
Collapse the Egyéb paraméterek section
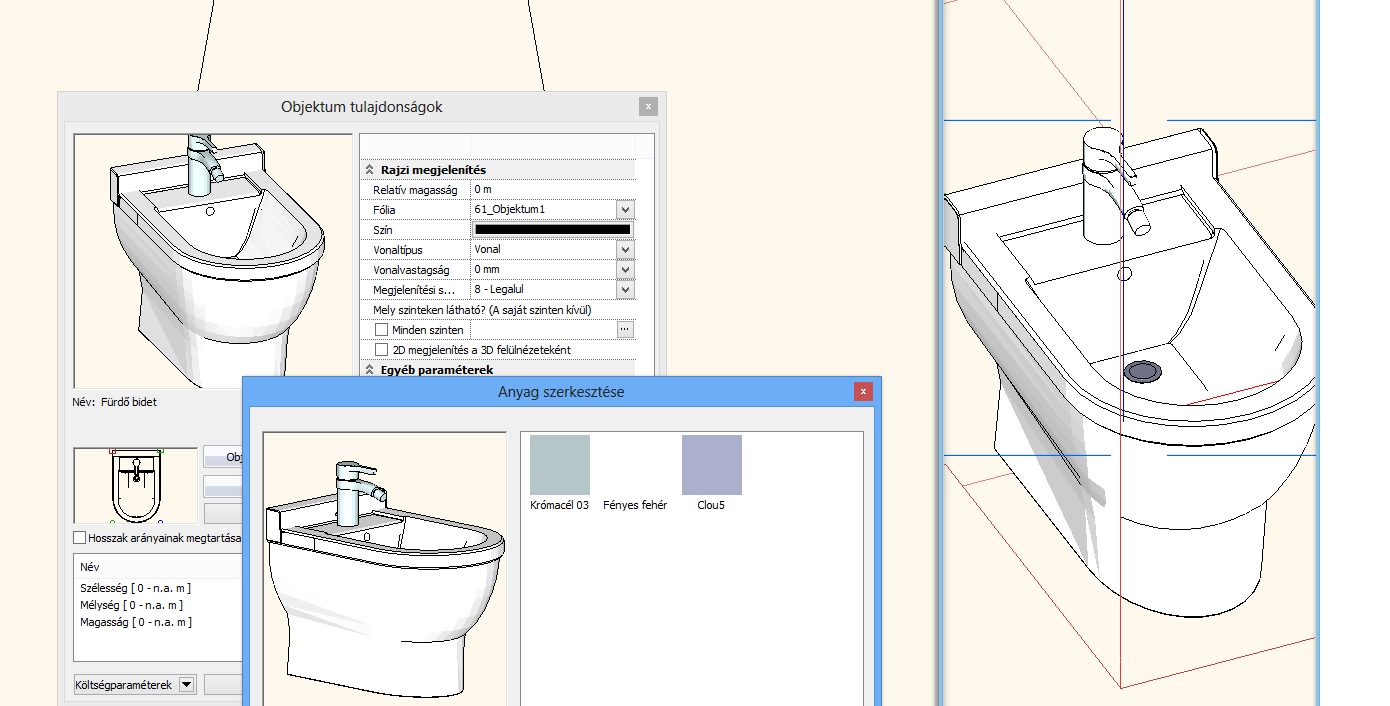pos(369,370)
